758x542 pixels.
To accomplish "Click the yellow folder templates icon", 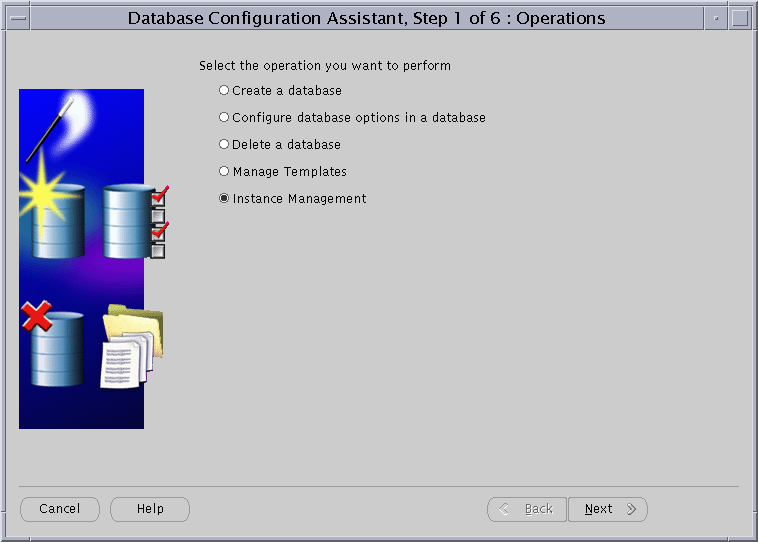I will tap(136, 327).
